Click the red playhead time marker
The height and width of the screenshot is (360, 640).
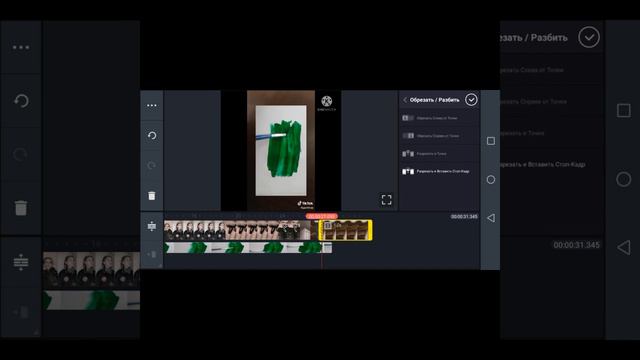tap(322, 216)
